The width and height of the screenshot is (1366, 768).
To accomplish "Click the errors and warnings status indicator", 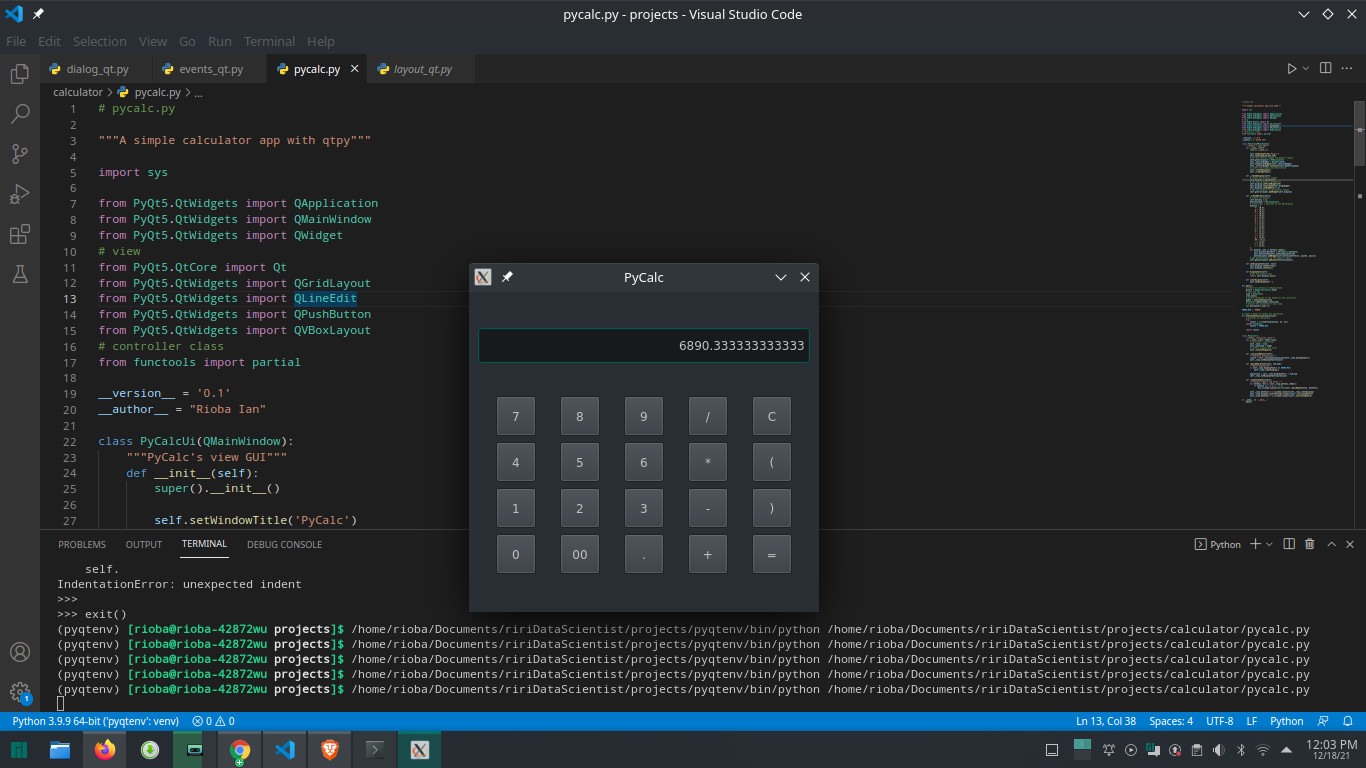I will tap(213, 721).
